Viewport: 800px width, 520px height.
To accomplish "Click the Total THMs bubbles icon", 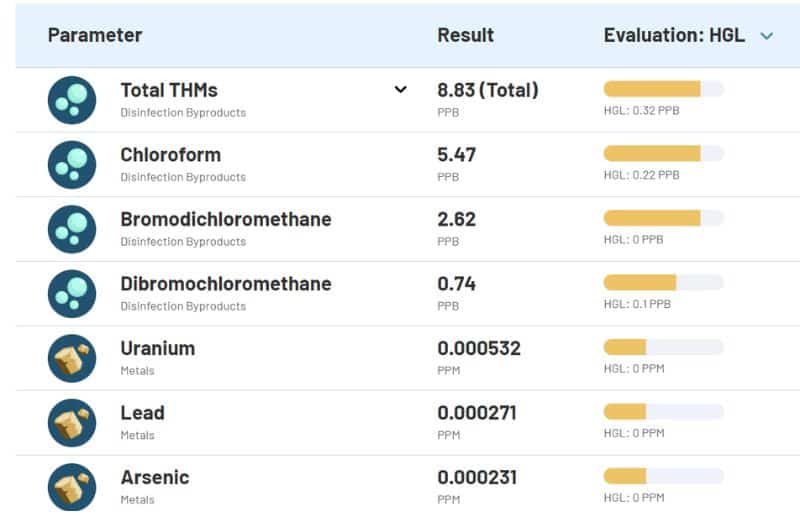I will (x=72, y=100).
